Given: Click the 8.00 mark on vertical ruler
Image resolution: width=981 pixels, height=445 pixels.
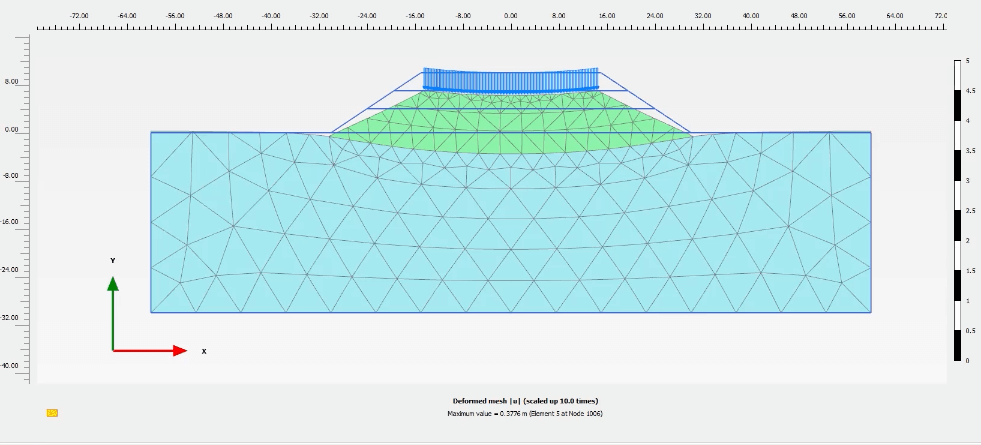Looking at the screenshot, I should click(11, 81).
